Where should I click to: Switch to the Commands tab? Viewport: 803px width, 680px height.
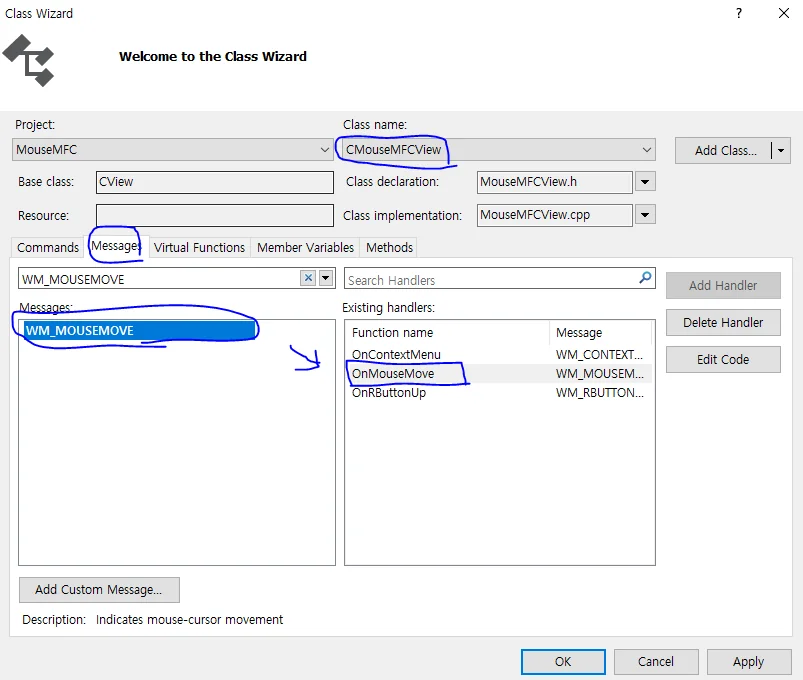[x=48, y=247]
